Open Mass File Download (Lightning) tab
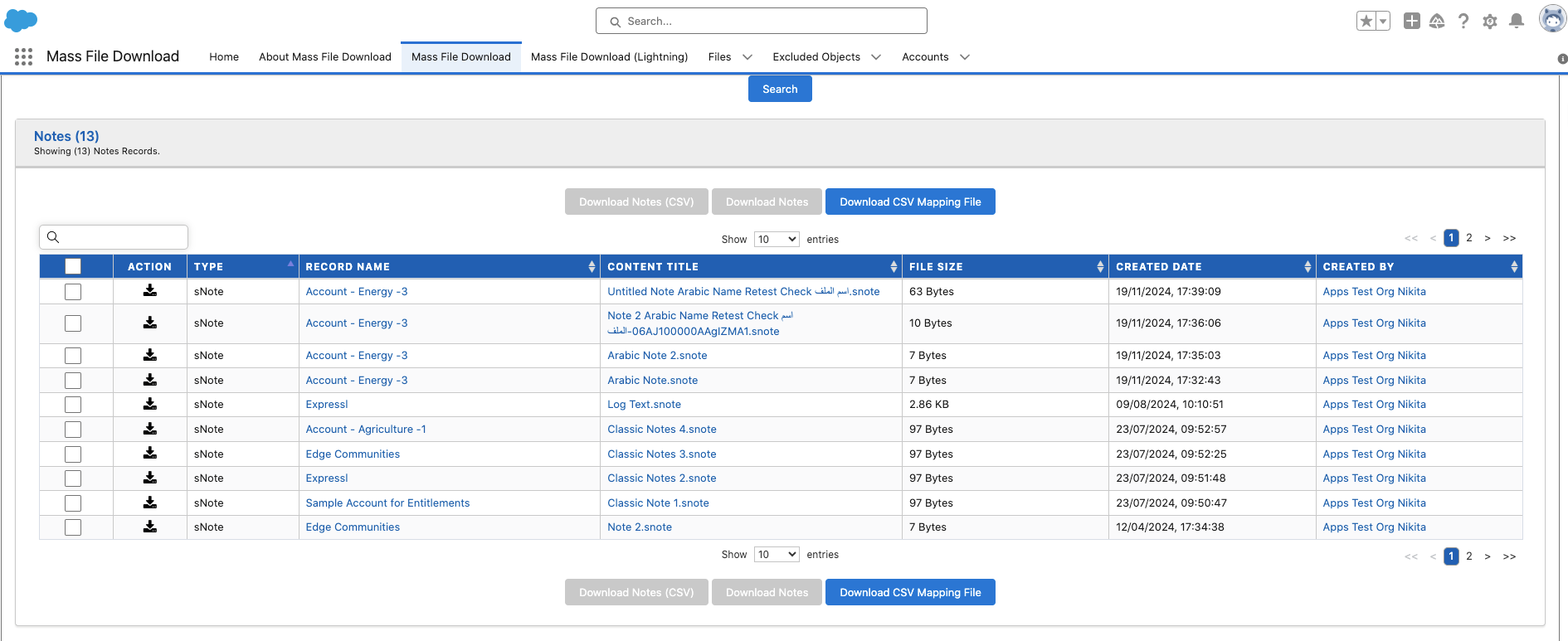 610,57
